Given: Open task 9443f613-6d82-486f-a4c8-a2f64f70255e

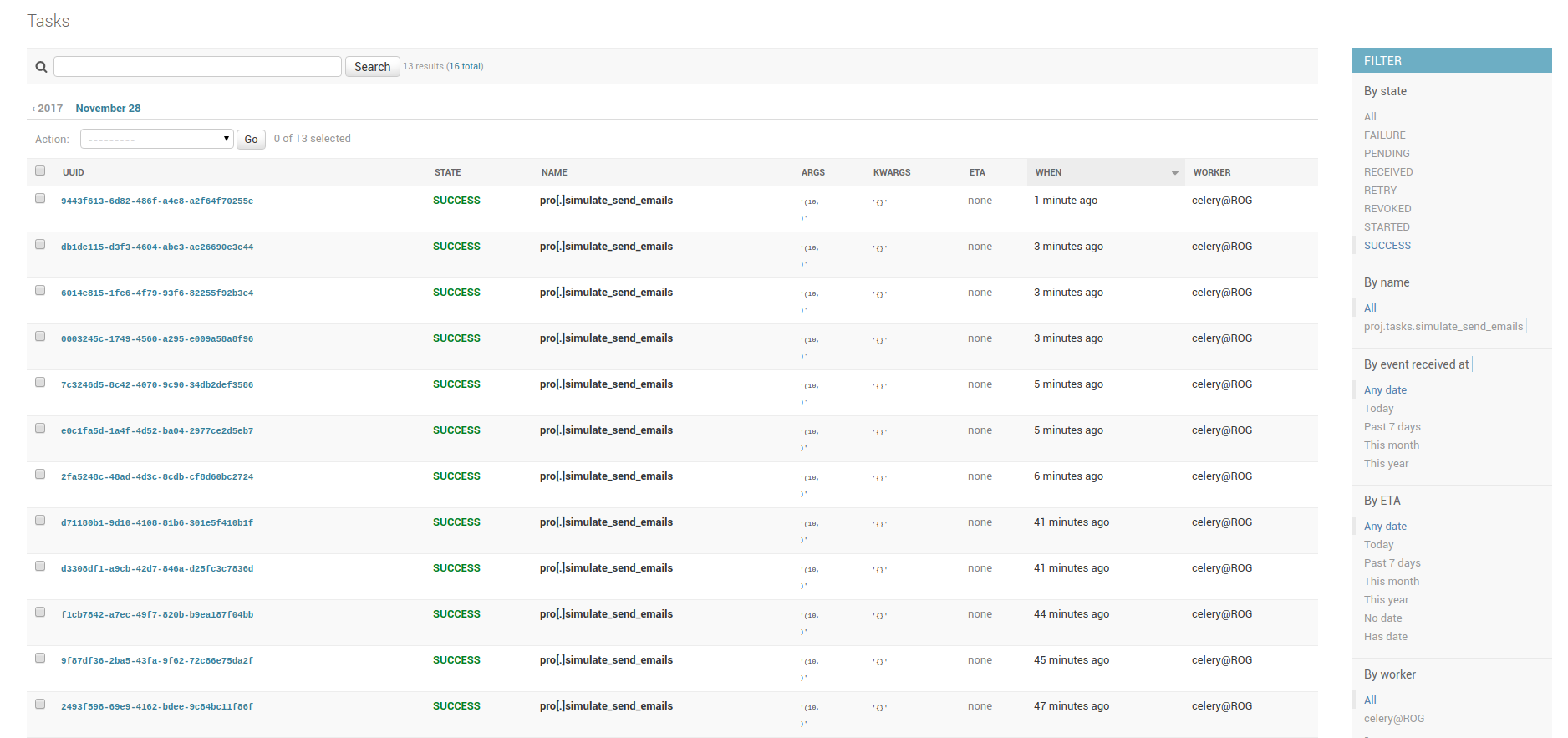Looking at the screenshot, I should 157,201.
